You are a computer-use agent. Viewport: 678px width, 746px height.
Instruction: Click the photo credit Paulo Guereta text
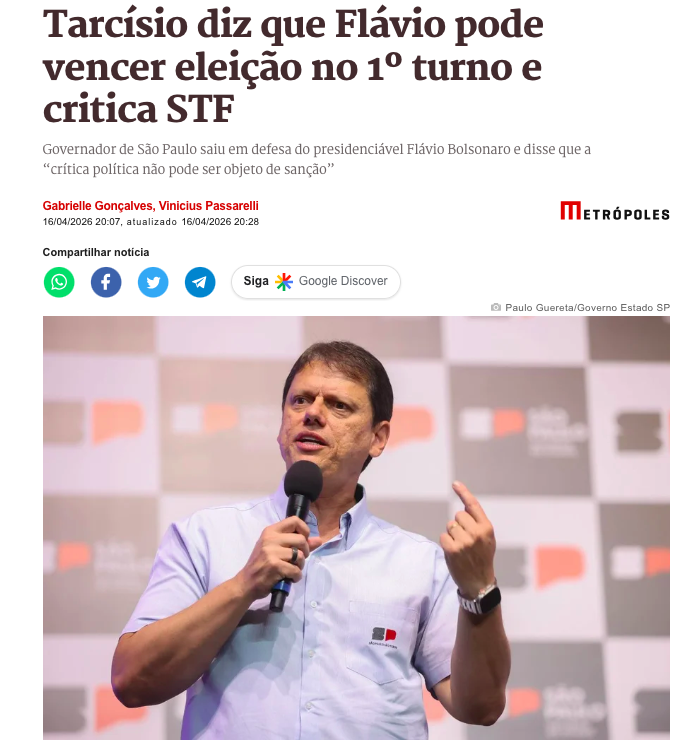click(x=588, y=308)
